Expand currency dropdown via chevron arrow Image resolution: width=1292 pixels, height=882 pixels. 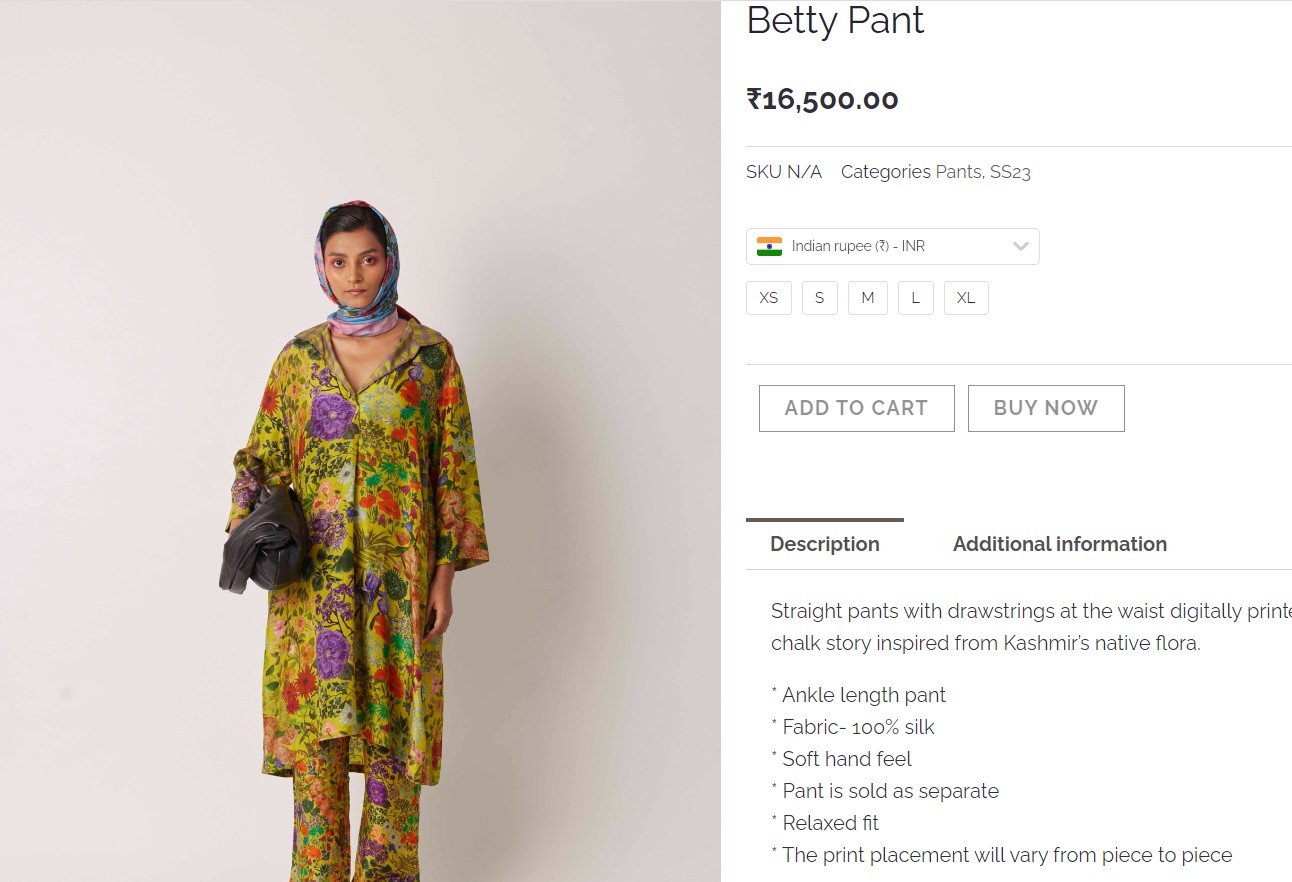click(1020, 246)
